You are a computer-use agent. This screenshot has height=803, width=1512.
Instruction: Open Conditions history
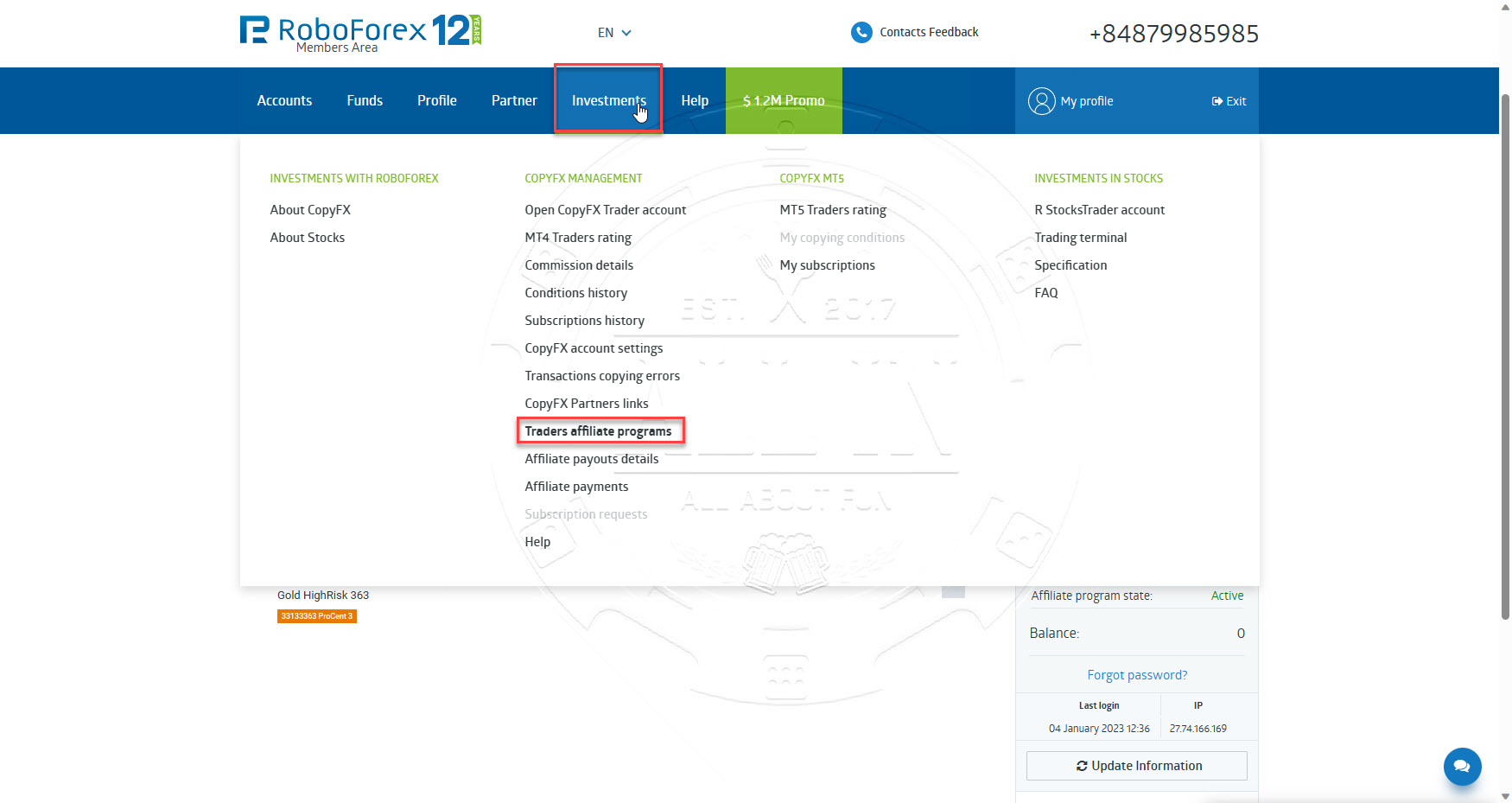(575, 293)
